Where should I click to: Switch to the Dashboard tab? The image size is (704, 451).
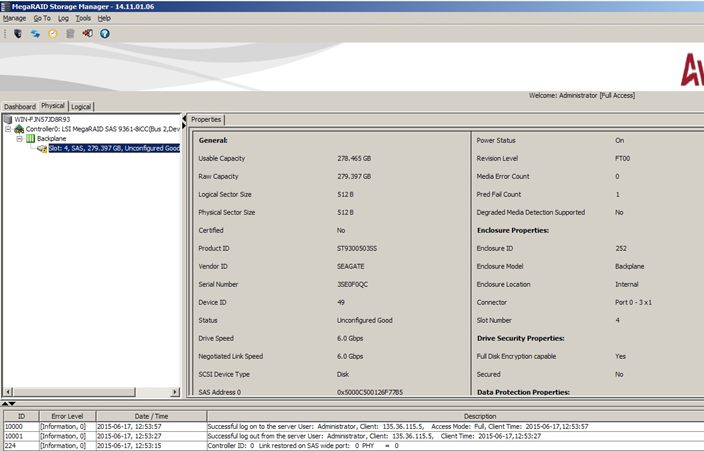pos(20,106)
